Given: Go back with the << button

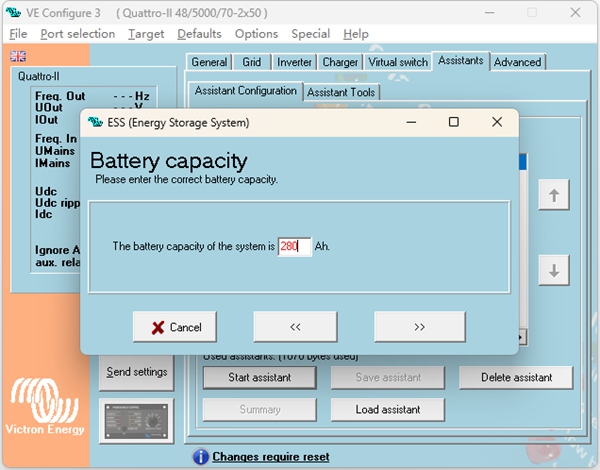Looking at the screenshot, I should 295,327.
